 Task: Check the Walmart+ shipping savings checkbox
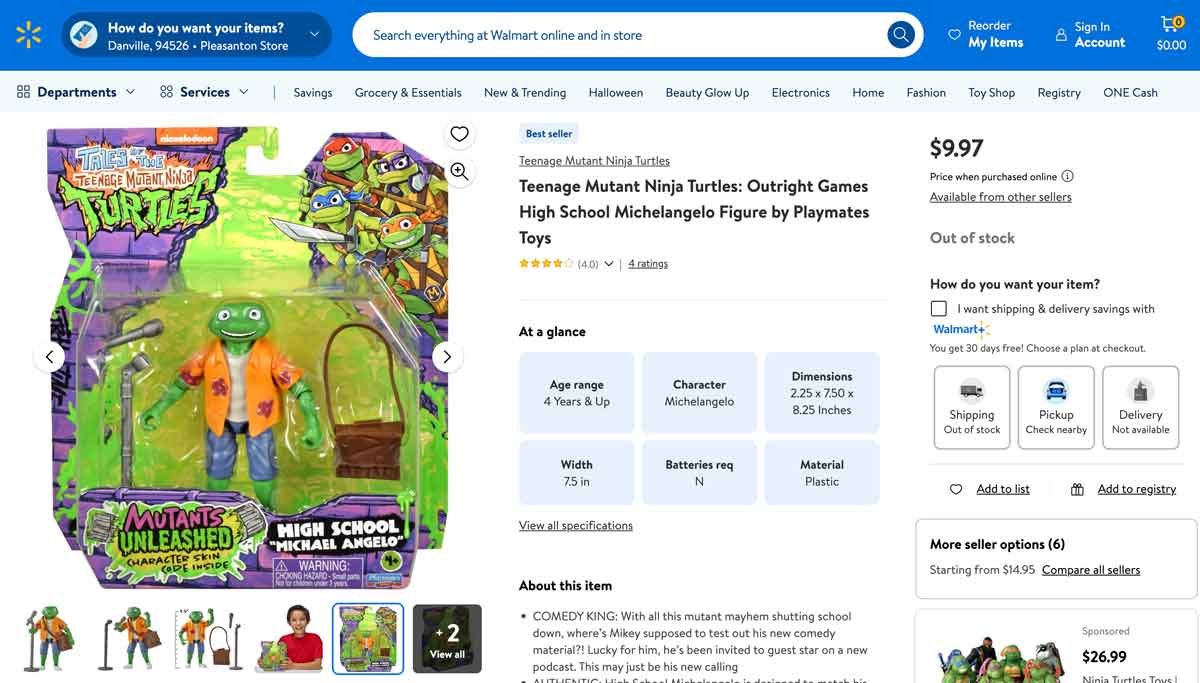938,308
